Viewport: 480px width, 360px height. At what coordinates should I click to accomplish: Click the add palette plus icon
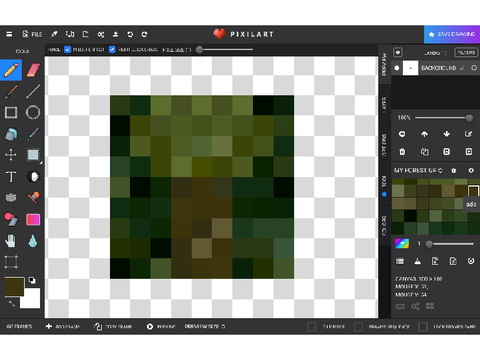tap(471, 170)
